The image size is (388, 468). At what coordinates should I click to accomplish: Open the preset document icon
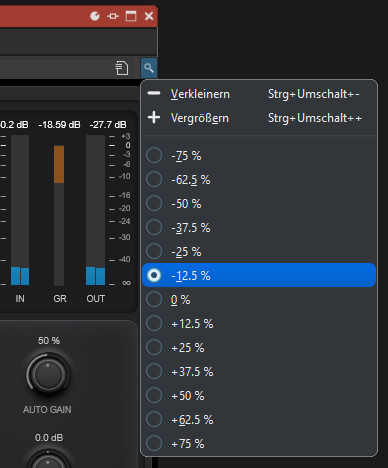pos(122,68)
